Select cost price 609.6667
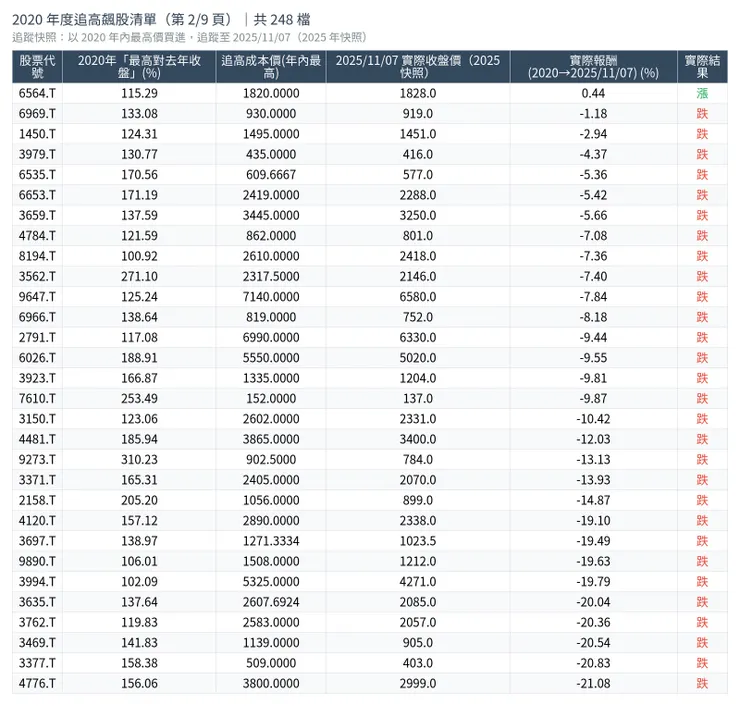This screenshot has width=740, height=706. [x=271, y=175]
